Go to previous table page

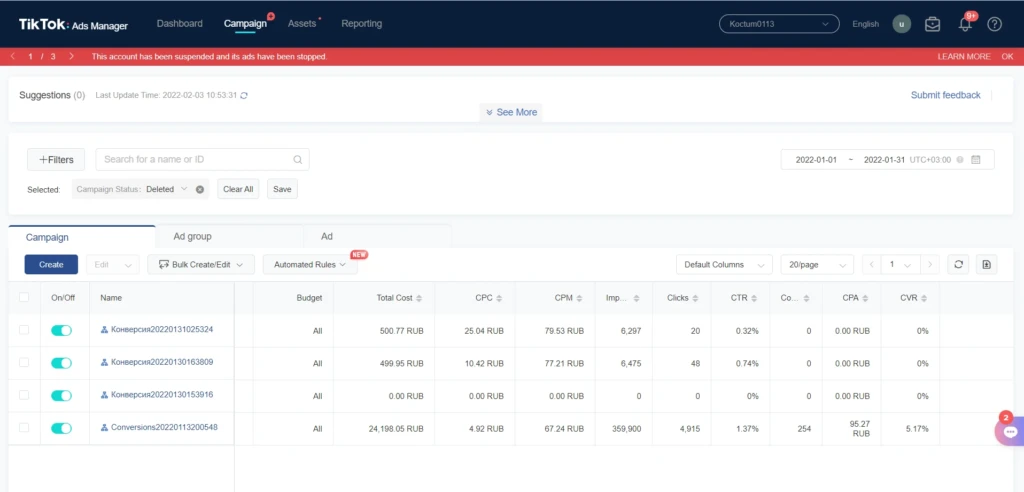(871, 265)
